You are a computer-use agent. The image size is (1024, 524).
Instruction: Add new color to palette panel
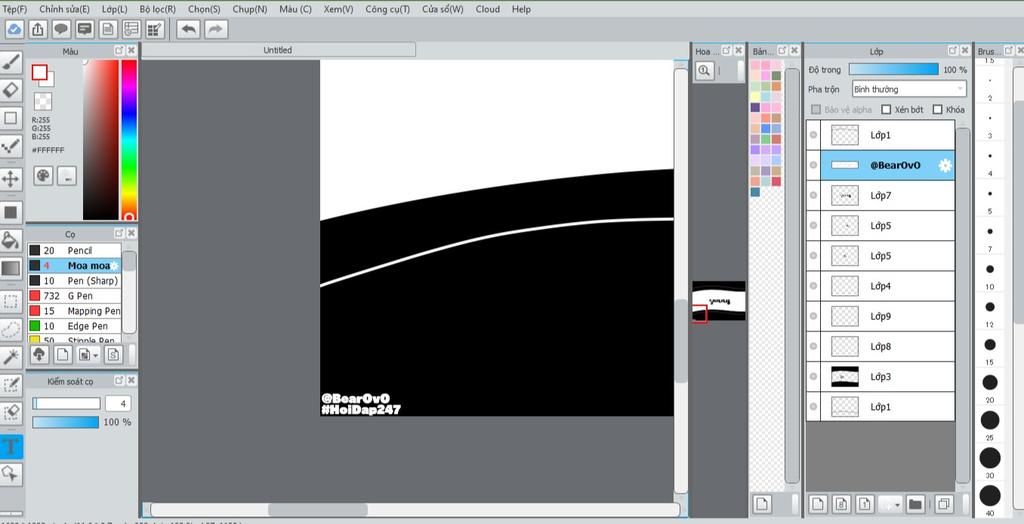(762, 504)
